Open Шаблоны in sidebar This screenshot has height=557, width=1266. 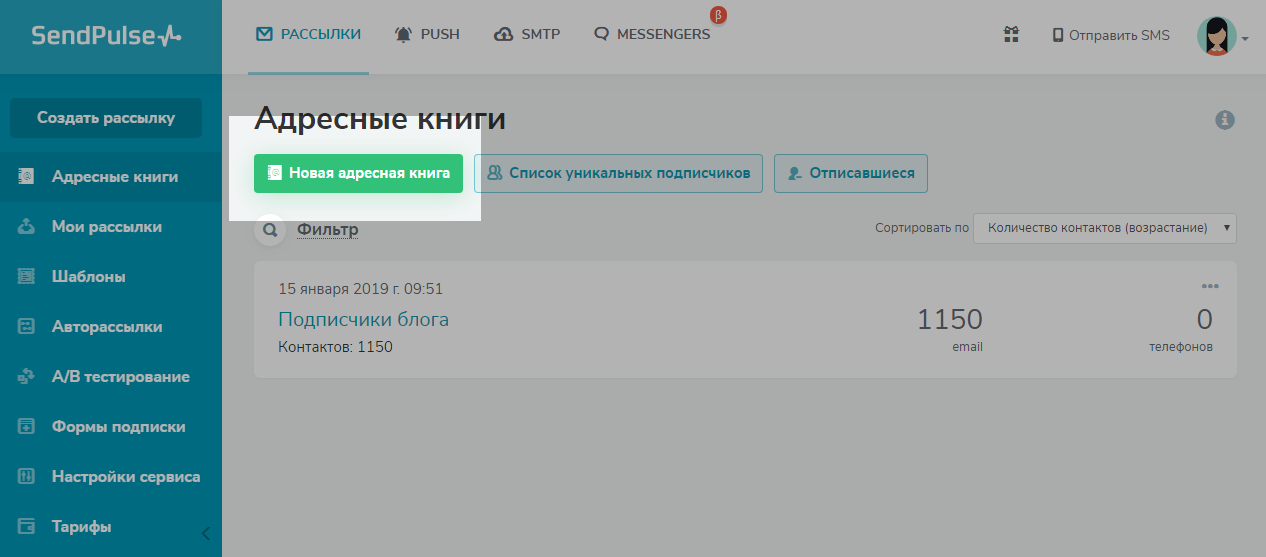(x=111, y=277)
